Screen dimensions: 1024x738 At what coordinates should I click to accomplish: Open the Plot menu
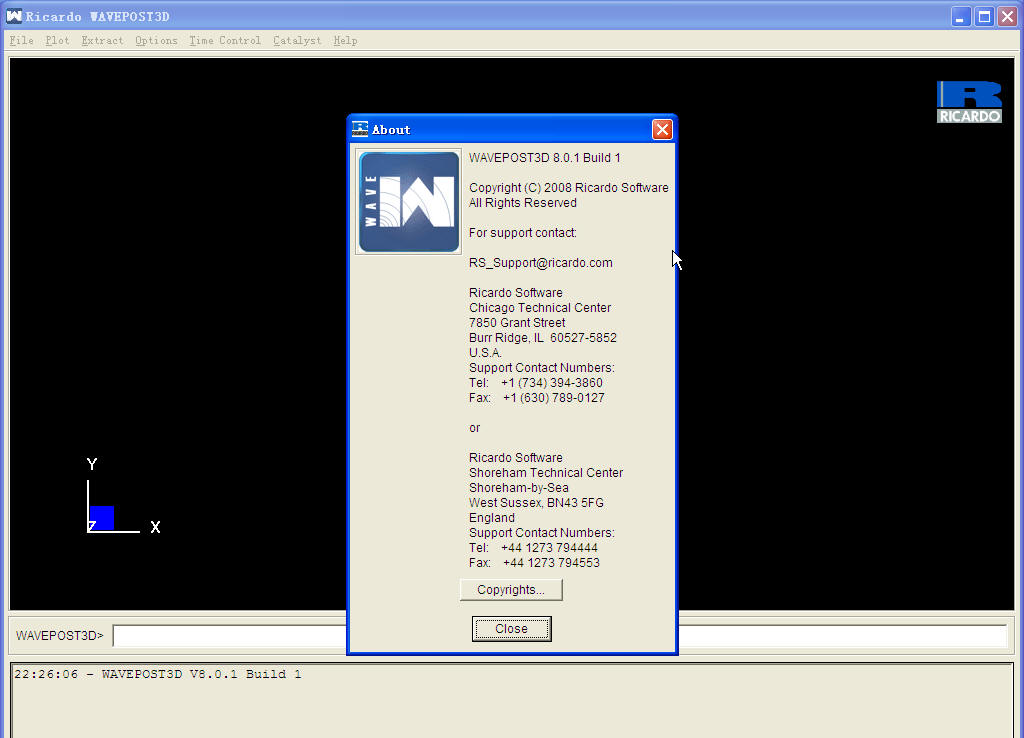[x=57, y=40]
